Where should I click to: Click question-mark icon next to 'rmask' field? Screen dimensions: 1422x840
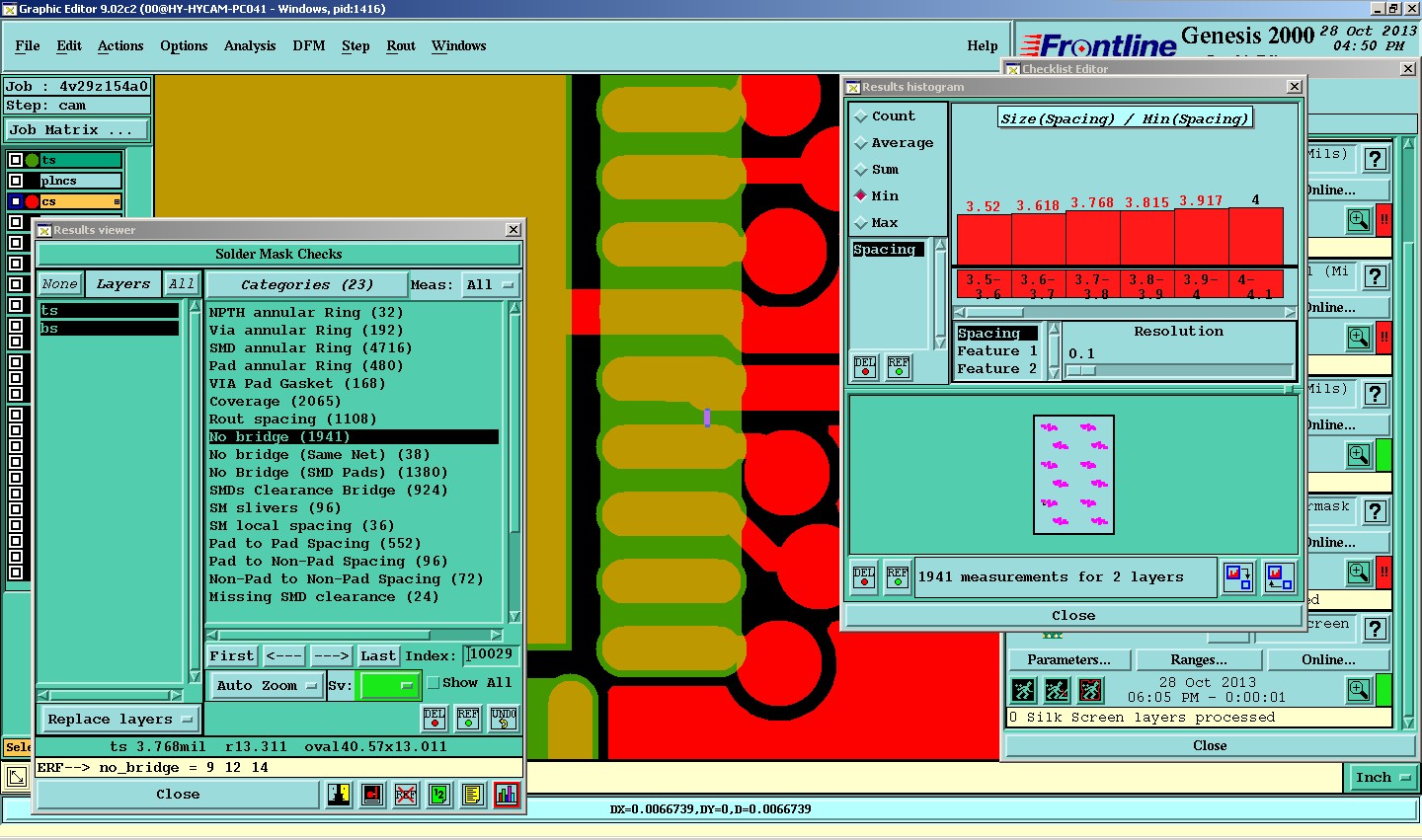pyautogui.click(x=1376, y=511)
